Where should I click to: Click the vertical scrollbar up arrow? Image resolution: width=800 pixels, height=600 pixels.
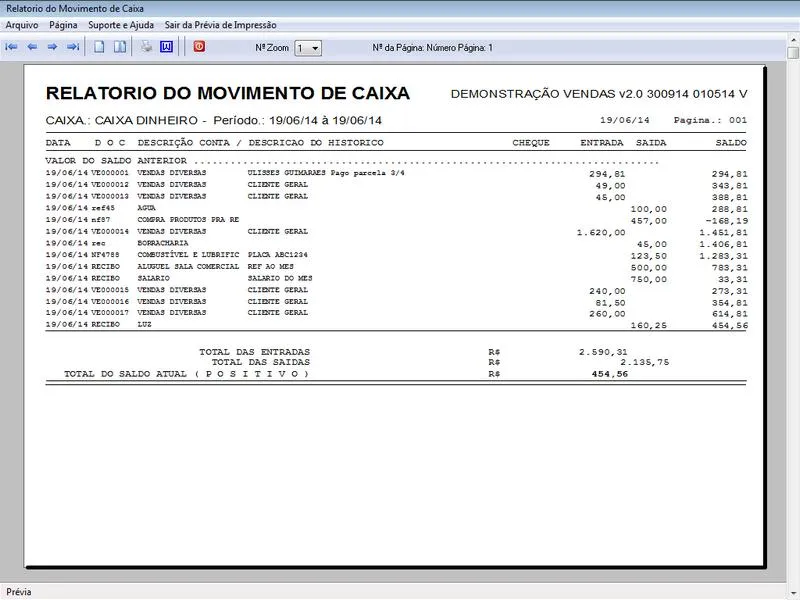point(792,52)
